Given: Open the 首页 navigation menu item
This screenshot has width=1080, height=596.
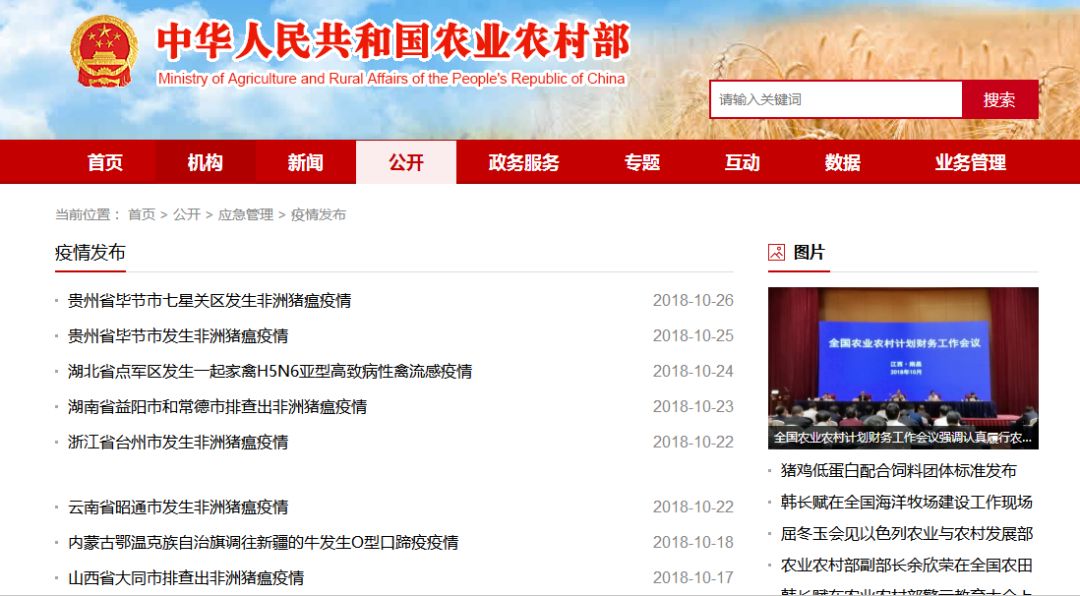Looking at the screenshot, I should [105, 163].
